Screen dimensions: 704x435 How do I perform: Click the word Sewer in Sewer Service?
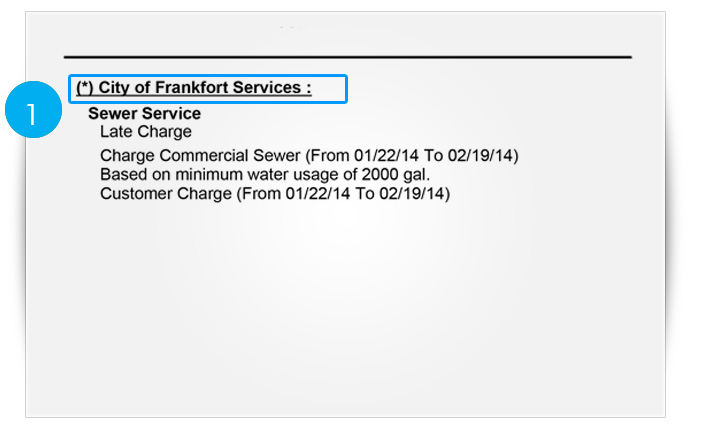[x=109, y=114]
